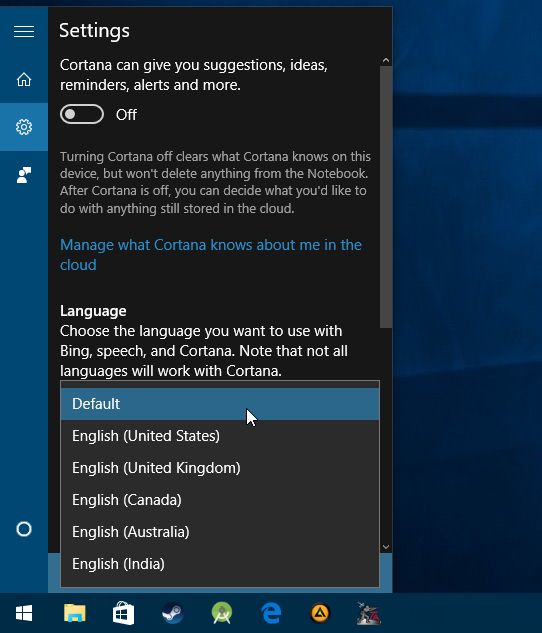Open the Windows Store from taskbar
The height and width of the screenshot is (633, 542).
pos(123,613)
